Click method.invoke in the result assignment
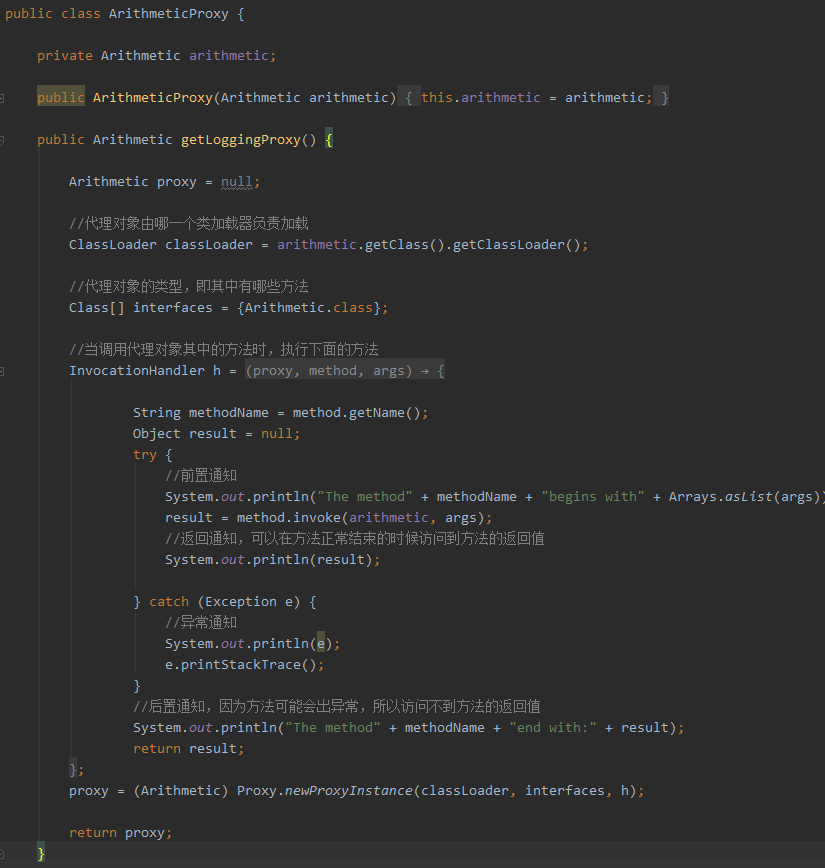The image size is (825, 868). click(288, 518)
